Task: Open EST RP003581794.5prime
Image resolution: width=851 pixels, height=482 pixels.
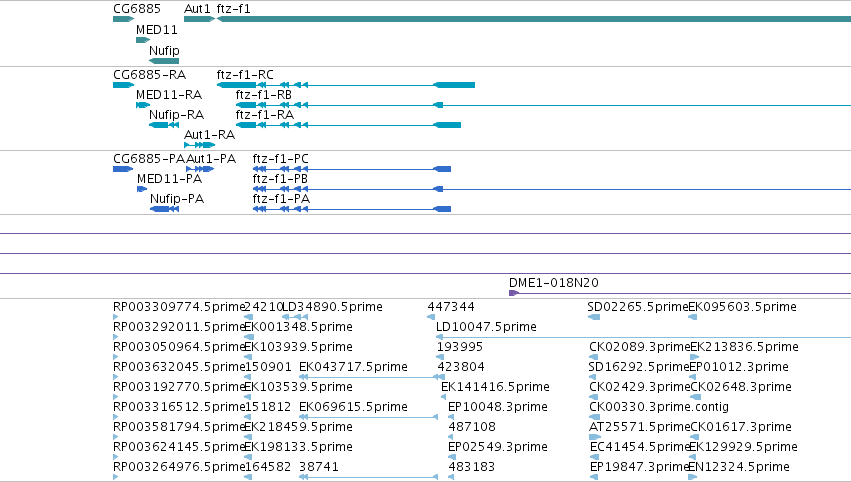Action: (x=179, y=427)
